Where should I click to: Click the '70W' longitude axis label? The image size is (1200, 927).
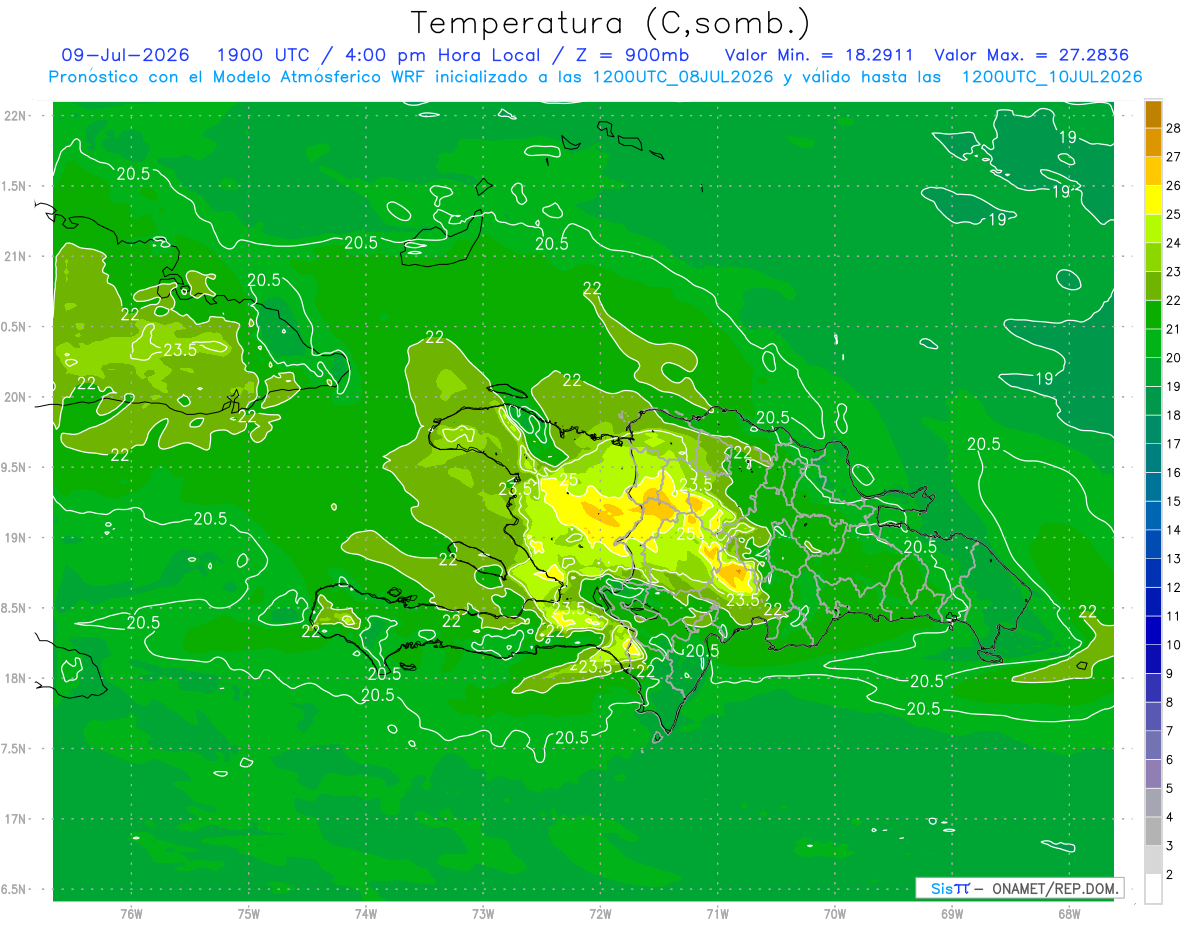835,913
